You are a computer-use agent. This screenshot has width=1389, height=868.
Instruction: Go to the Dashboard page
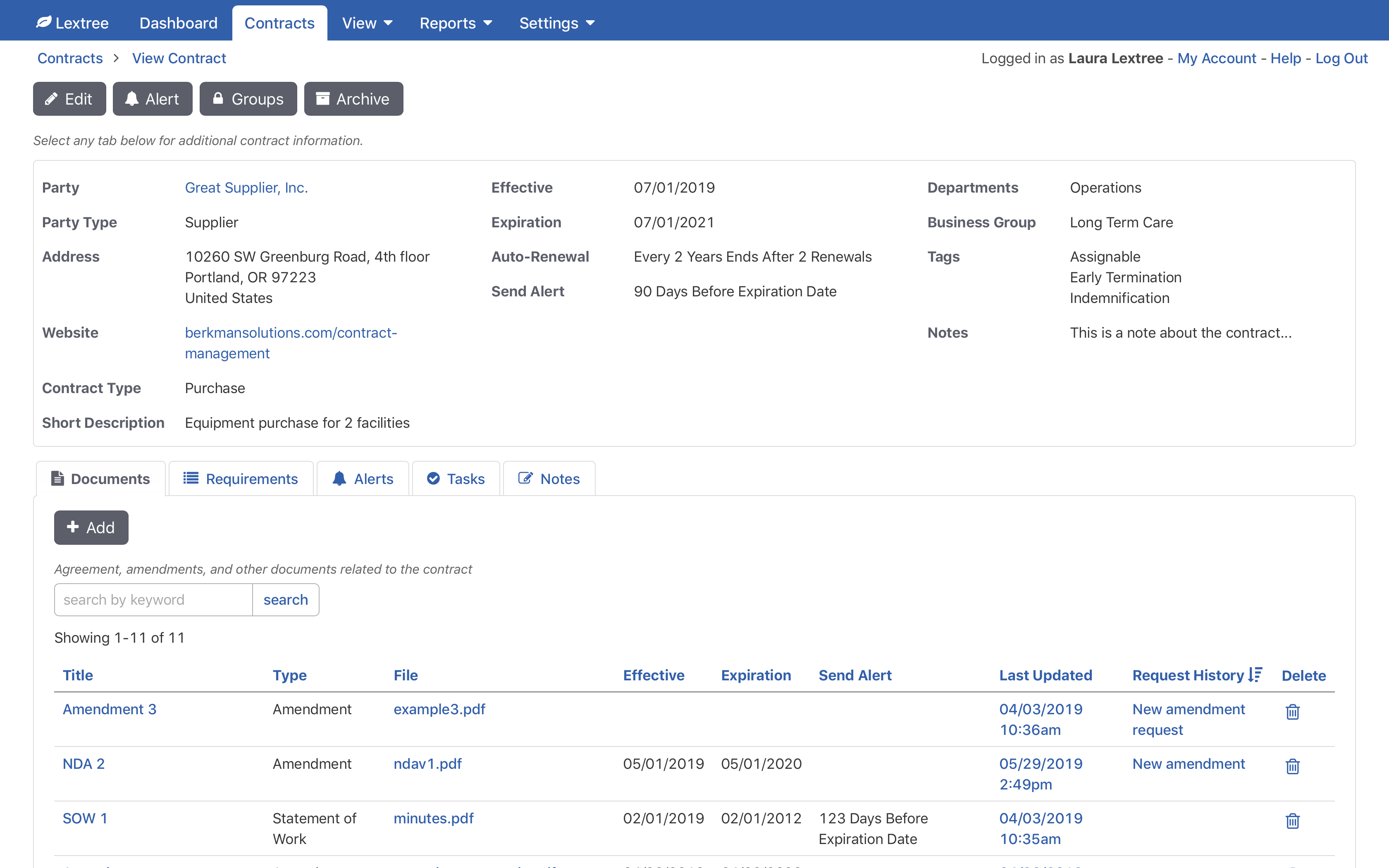(179, 23)
